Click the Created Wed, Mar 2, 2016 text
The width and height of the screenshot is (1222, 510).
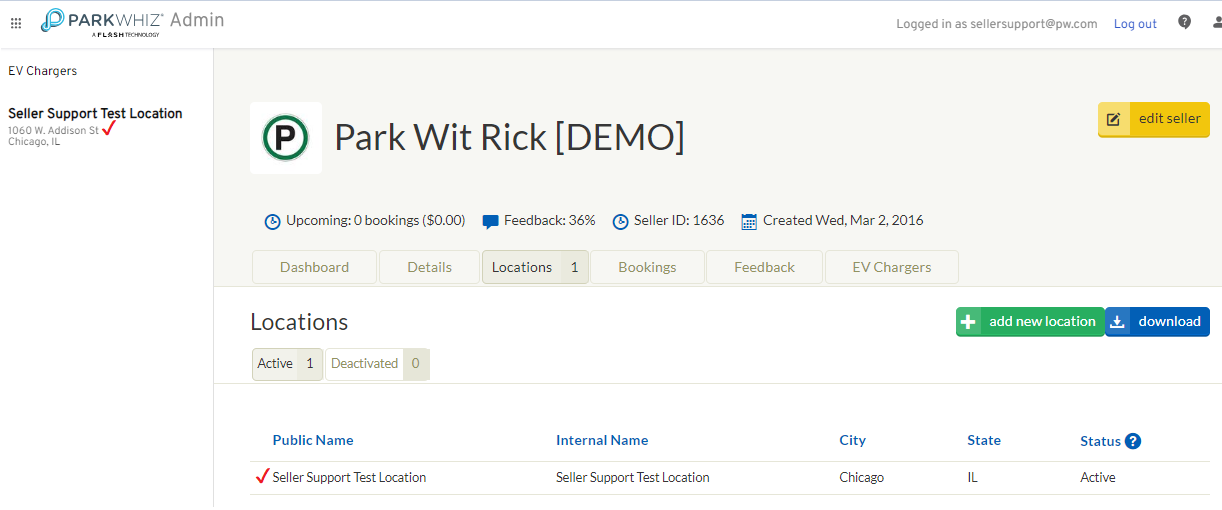point(843,221)
